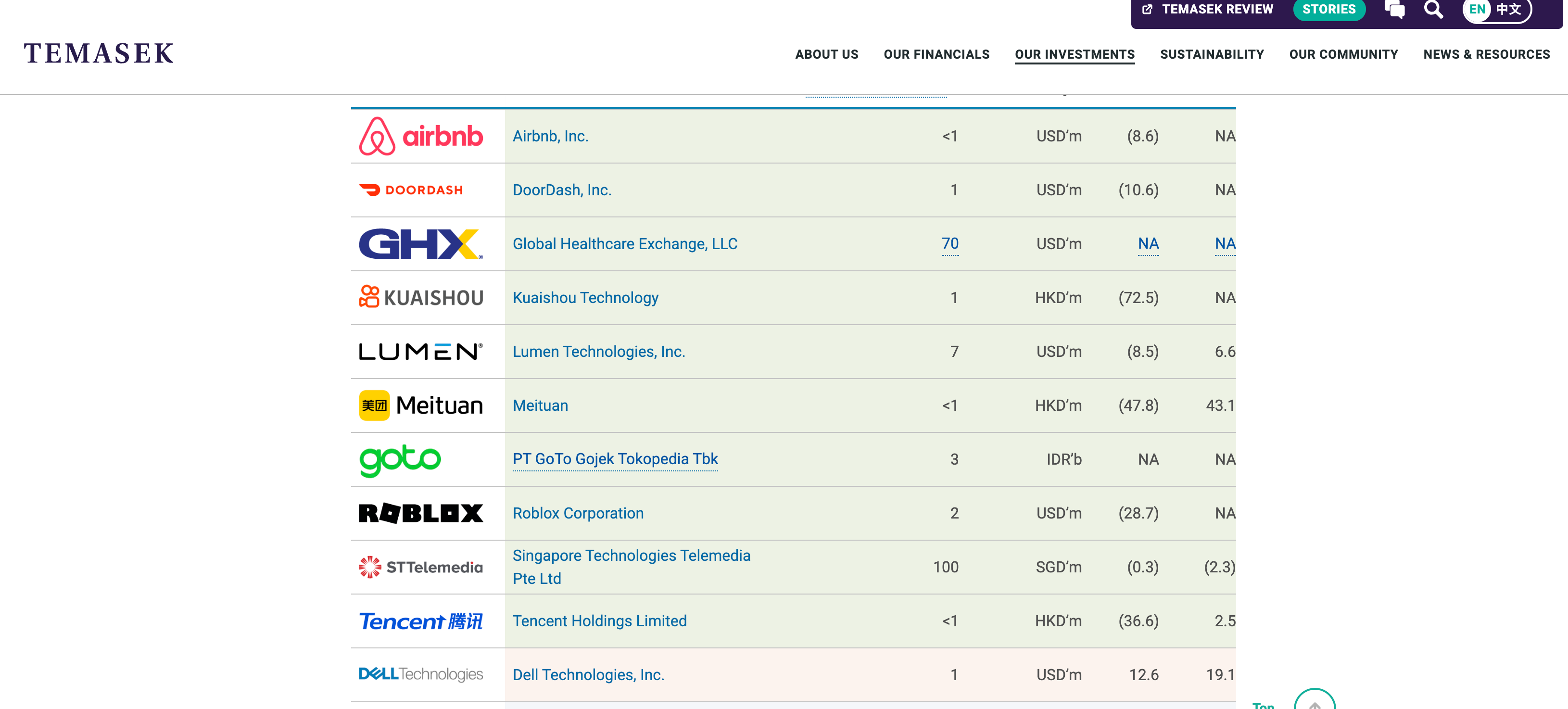Click the first underlined NA in GHX row
The width and height of the screenshot is (1568, 709).
tap(1148, 244)
